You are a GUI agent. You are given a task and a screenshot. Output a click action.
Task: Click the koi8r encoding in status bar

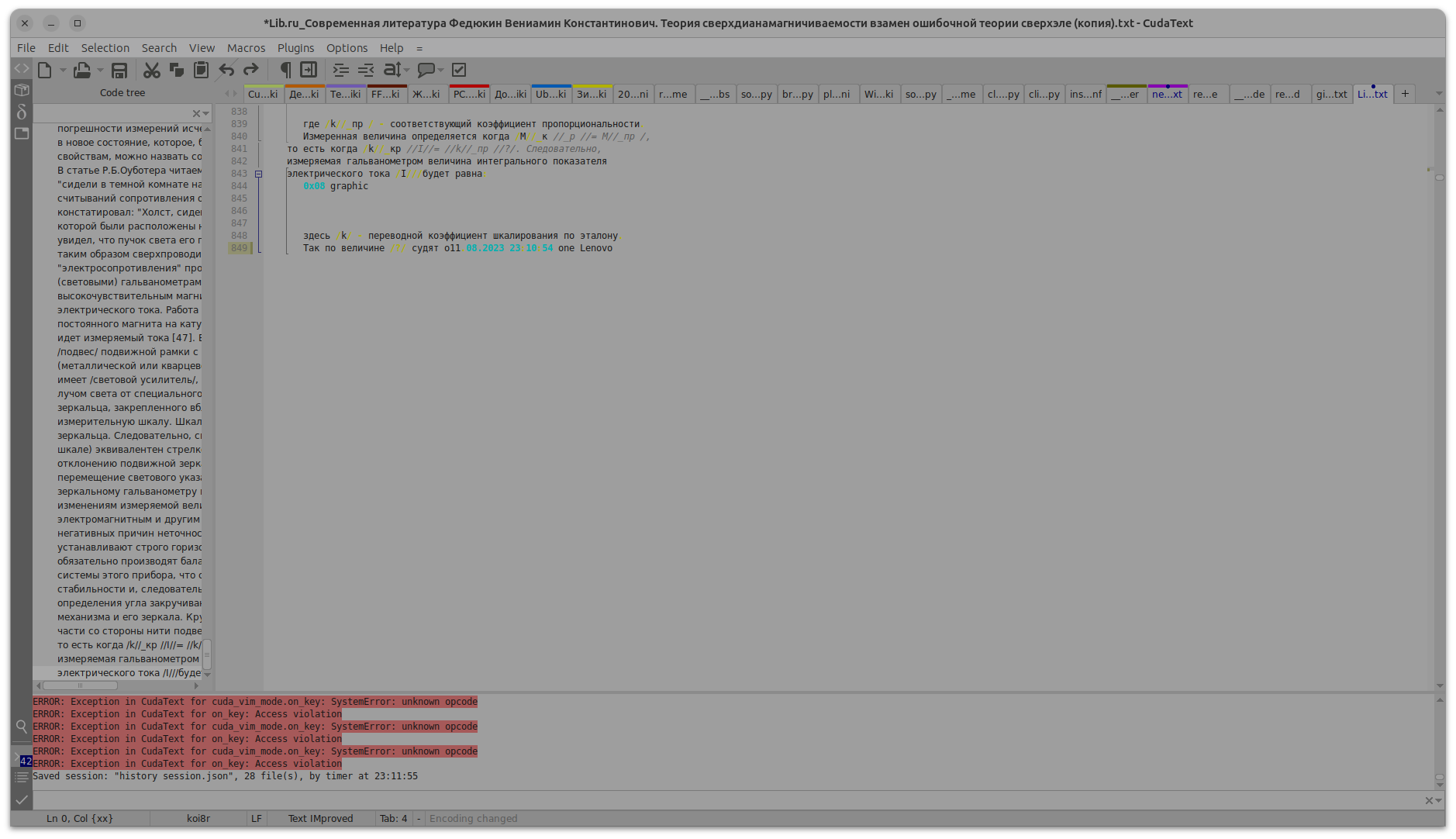[x=198, y=819]
